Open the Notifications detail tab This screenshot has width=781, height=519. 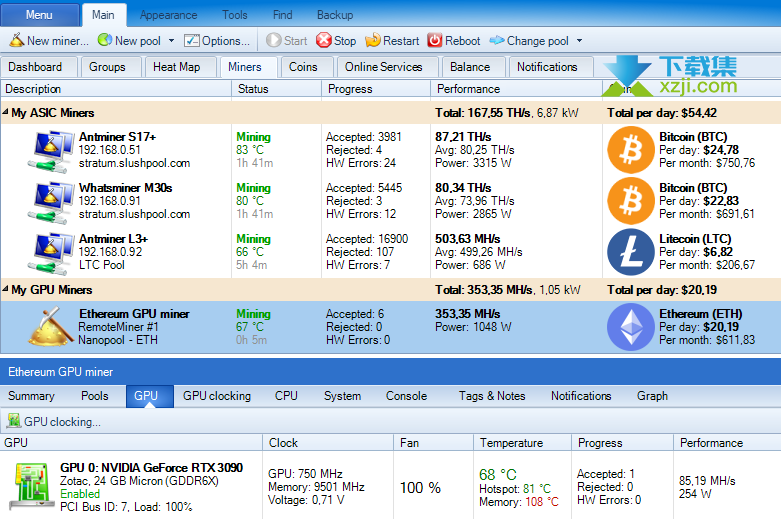coord(581,396)
